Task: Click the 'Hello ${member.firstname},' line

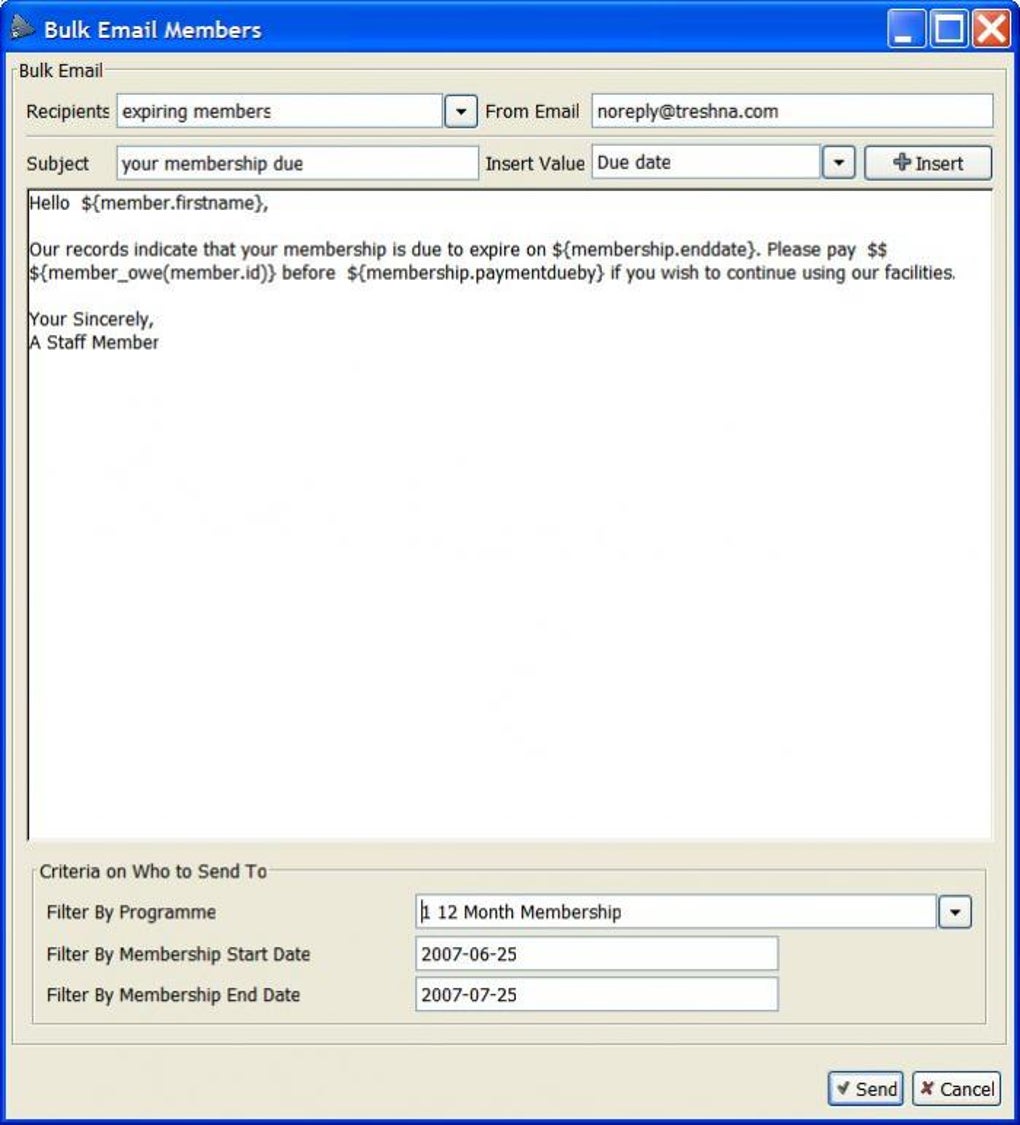Action: (x=148, y=203)
